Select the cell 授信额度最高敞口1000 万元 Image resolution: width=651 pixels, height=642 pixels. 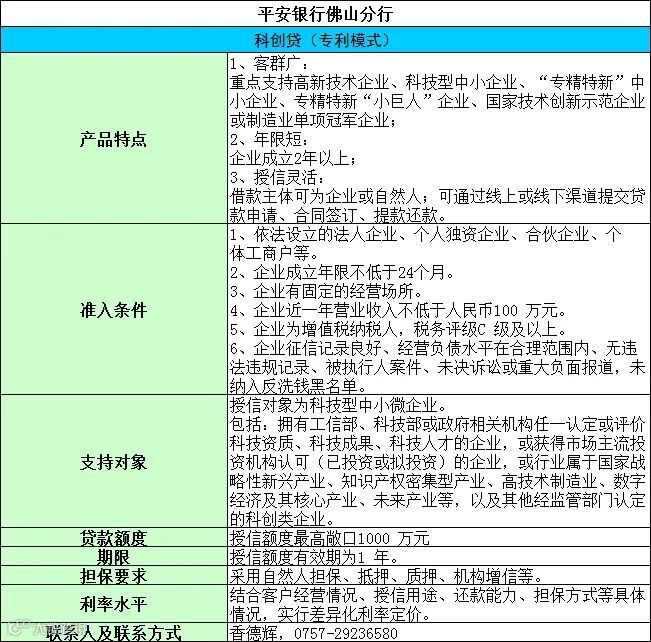point(439,538)
